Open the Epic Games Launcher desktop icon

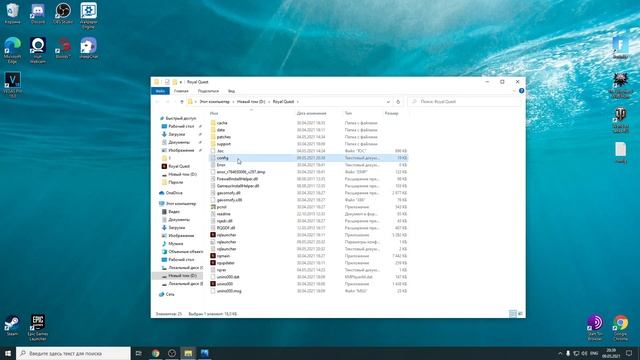(x=38, y=327)
